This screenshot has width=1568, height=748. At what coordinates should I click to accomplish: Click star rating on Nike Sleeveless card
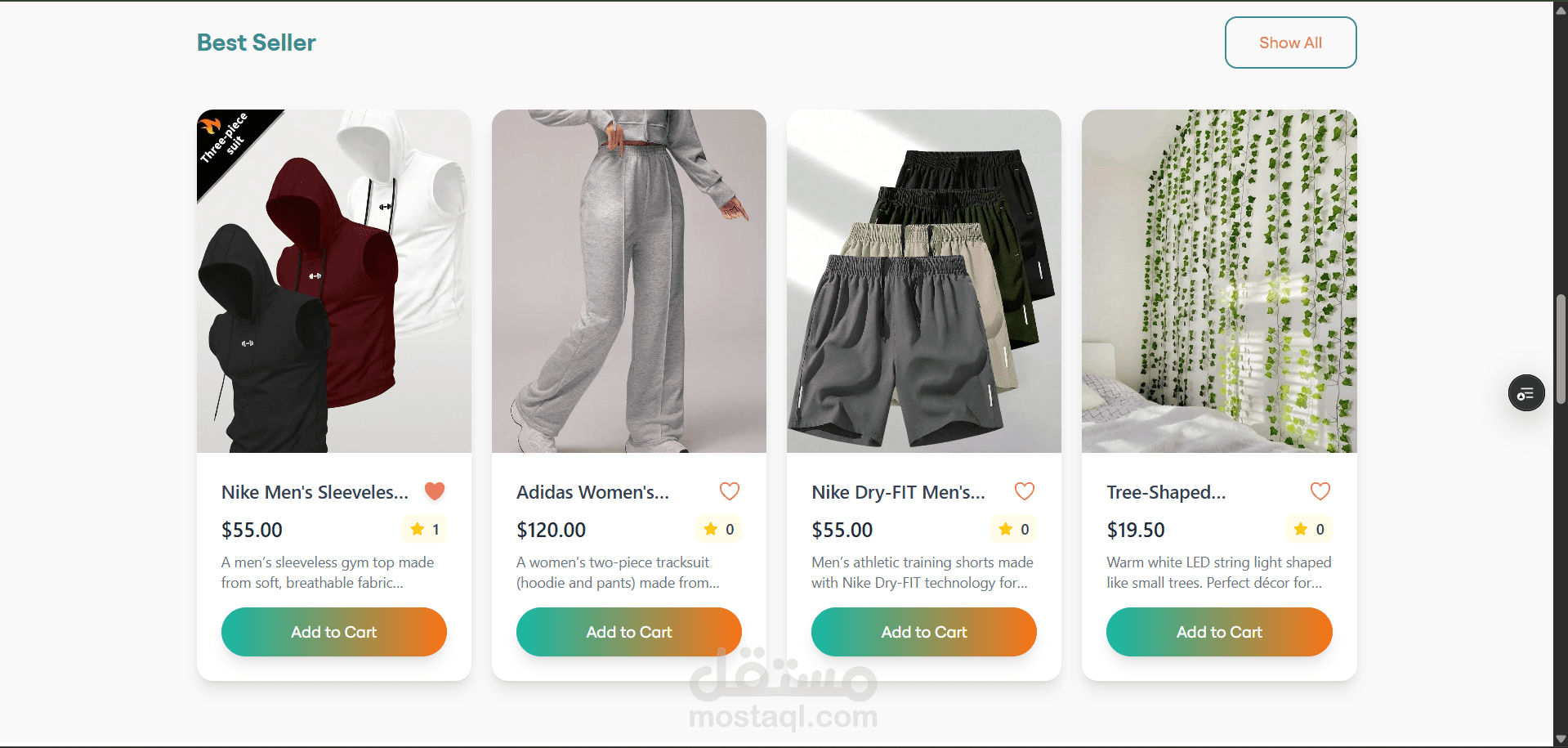[425, 529]
